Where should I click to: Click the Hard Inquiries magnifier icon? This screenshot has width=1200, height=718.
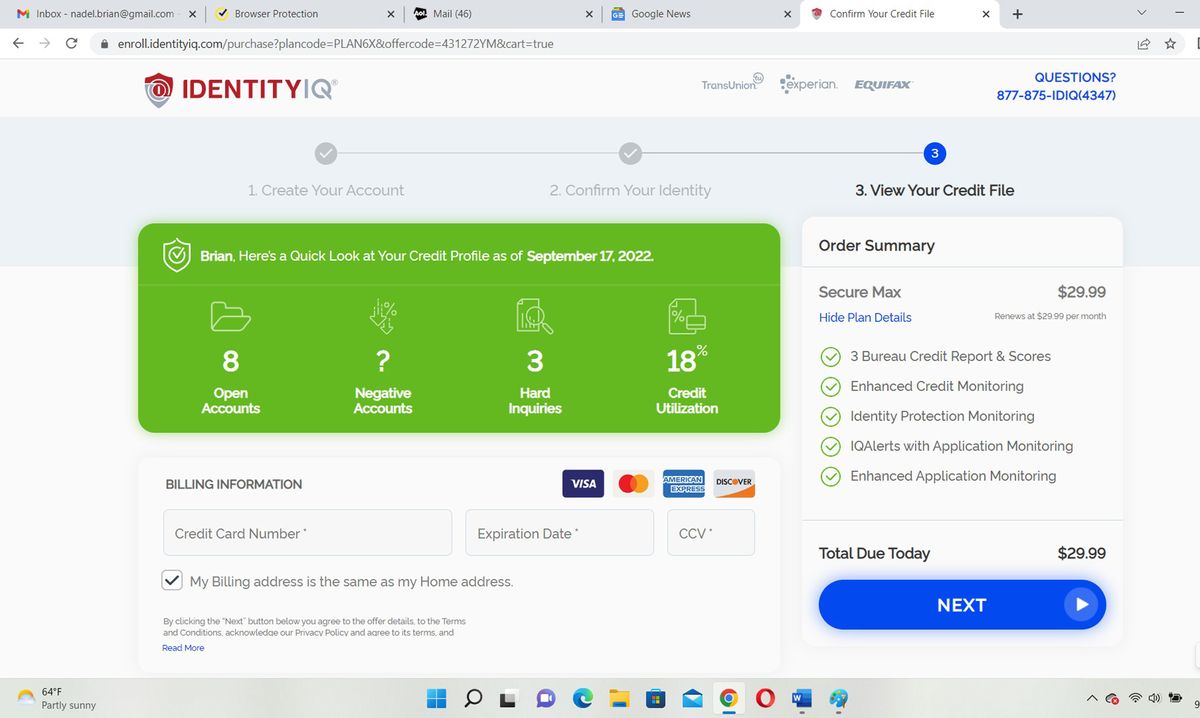[x=534, y=315]
